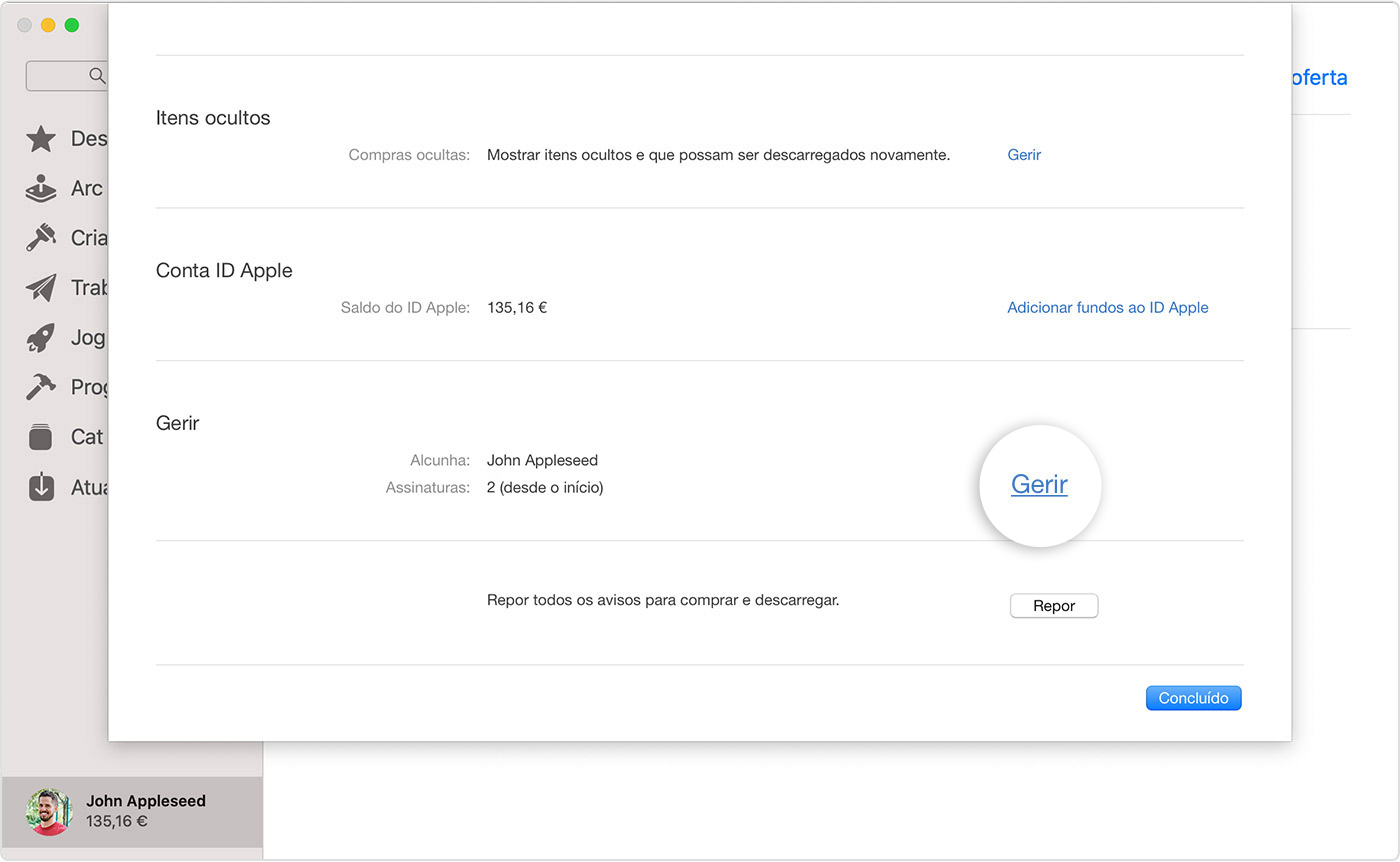Open the Updates download arrow icon
1400x862 pixels.
pos(41,487)
